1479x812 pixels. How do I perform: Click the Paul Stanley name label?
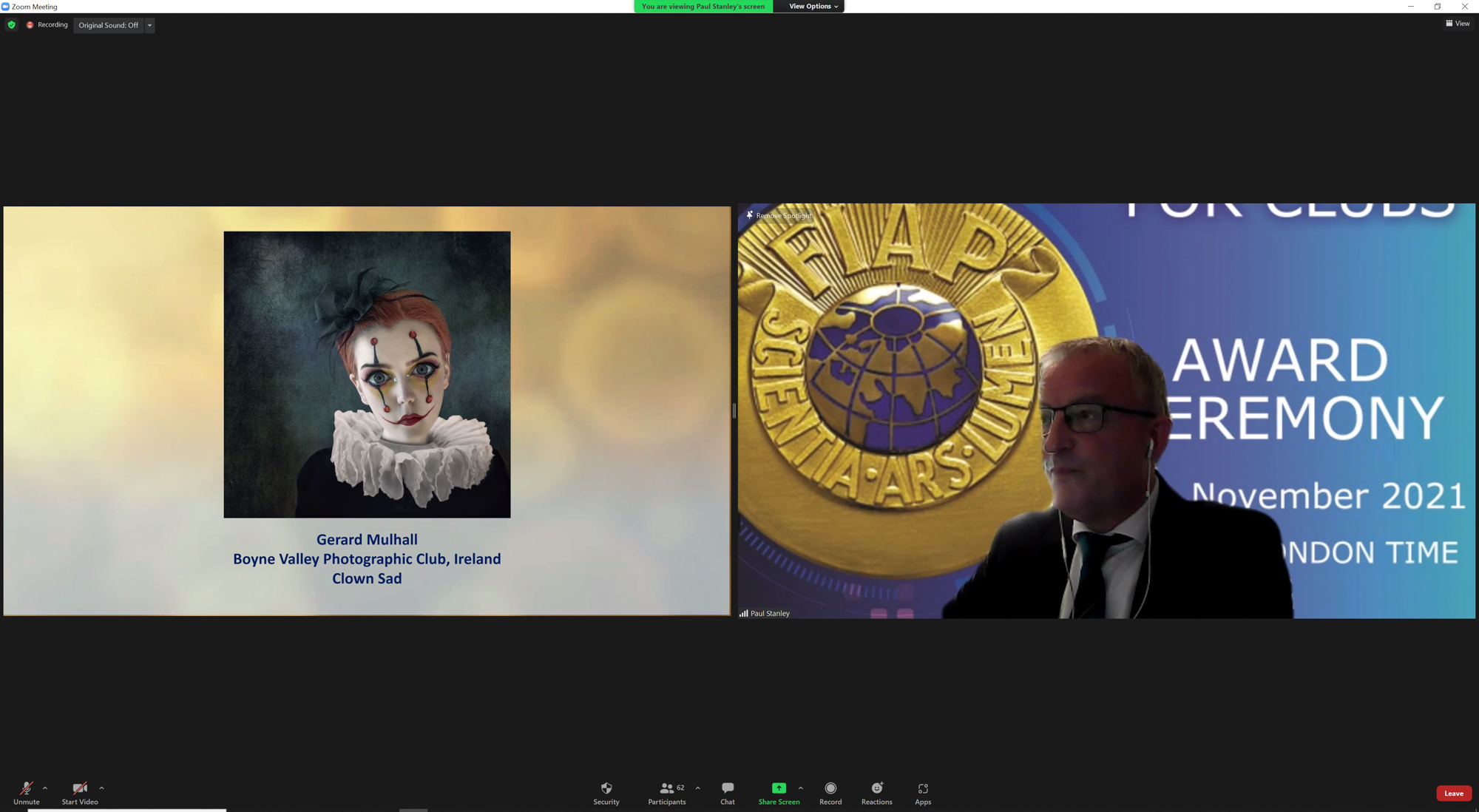tap(770, 613)
